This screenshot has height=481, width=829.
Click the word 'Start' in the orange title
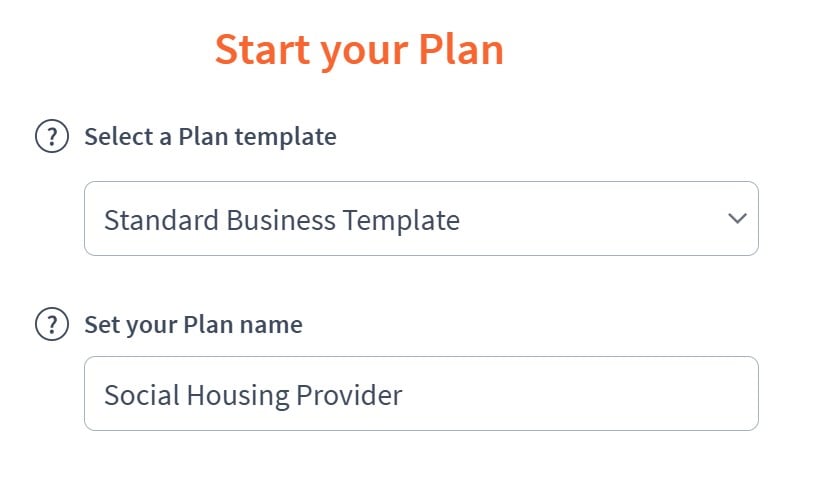coord(263,50)
